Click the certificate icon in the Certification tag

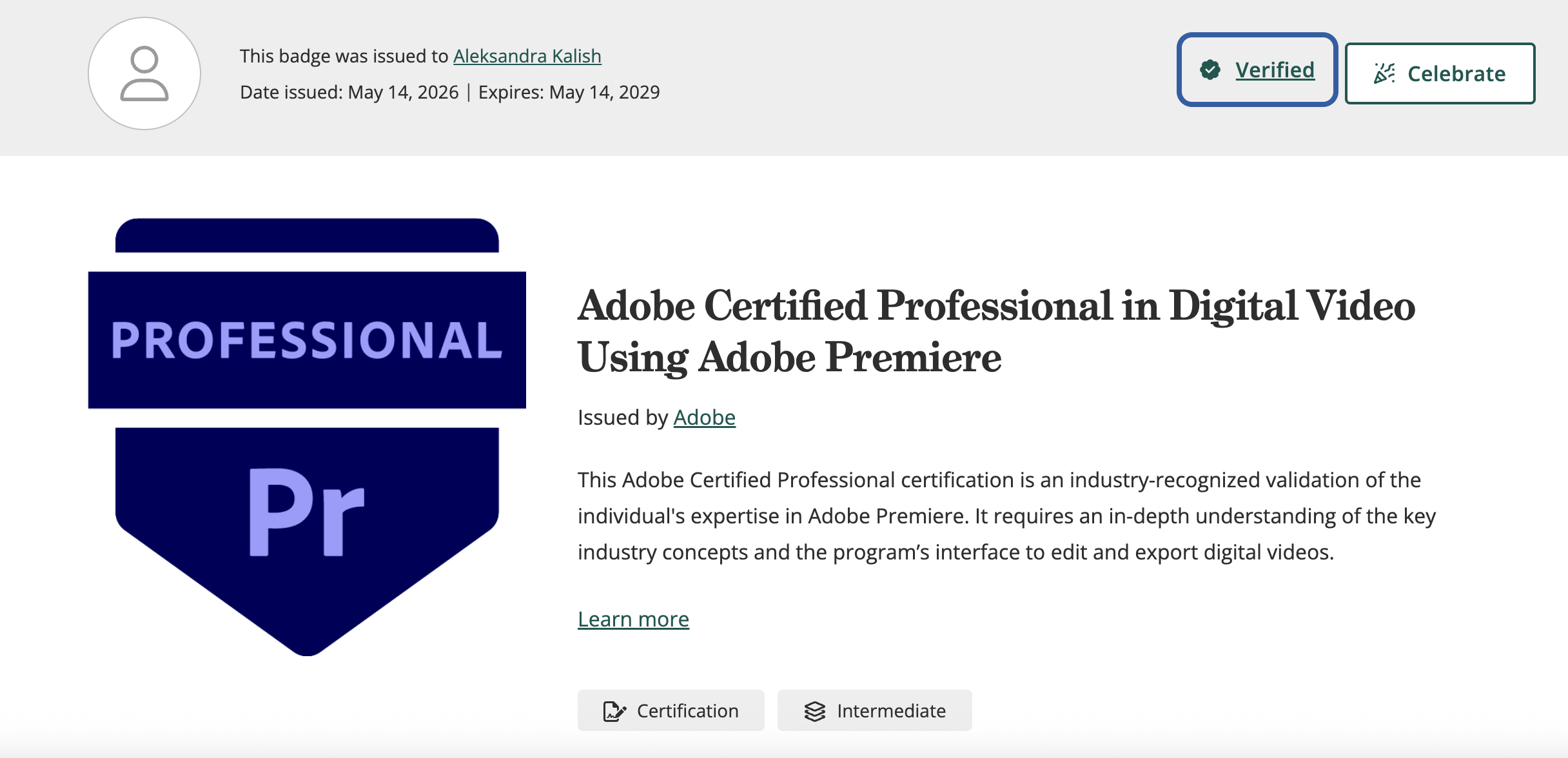click(614, 711)
